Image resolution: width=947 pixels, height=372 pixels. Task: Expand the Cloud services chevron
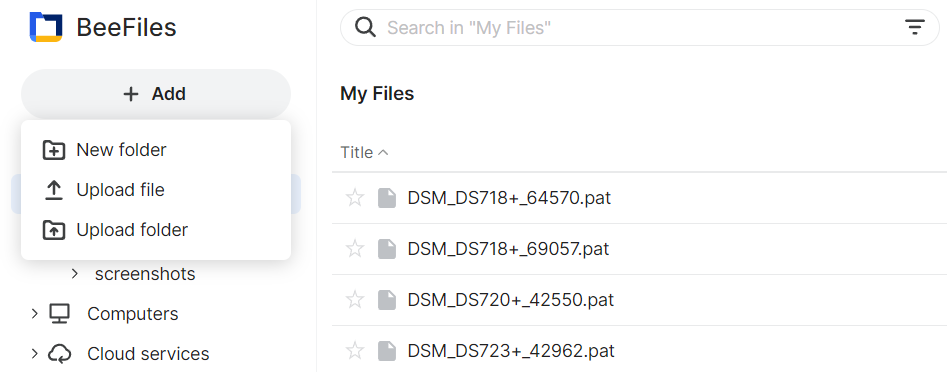34,353
